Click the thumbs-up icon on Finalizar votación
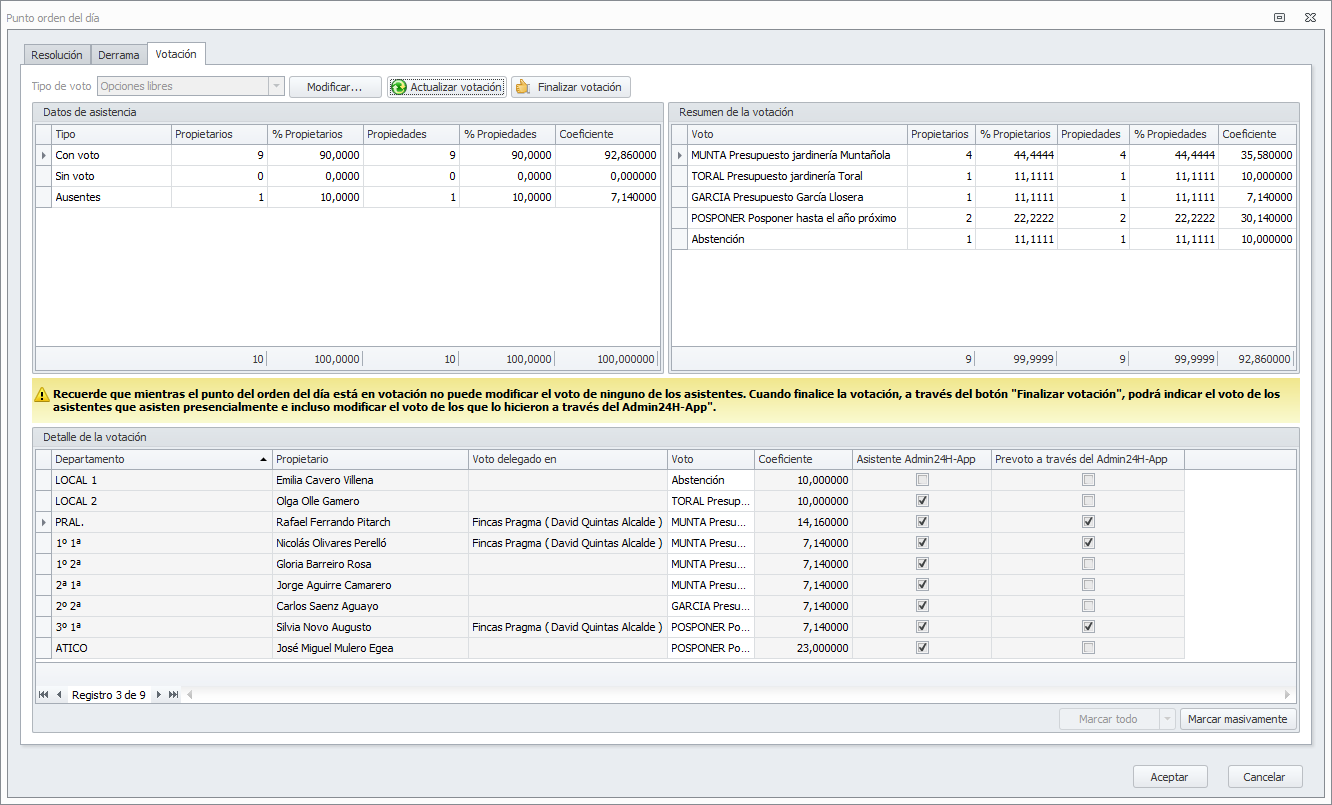This screenshot has width=1332, height=805. [522, 87]
